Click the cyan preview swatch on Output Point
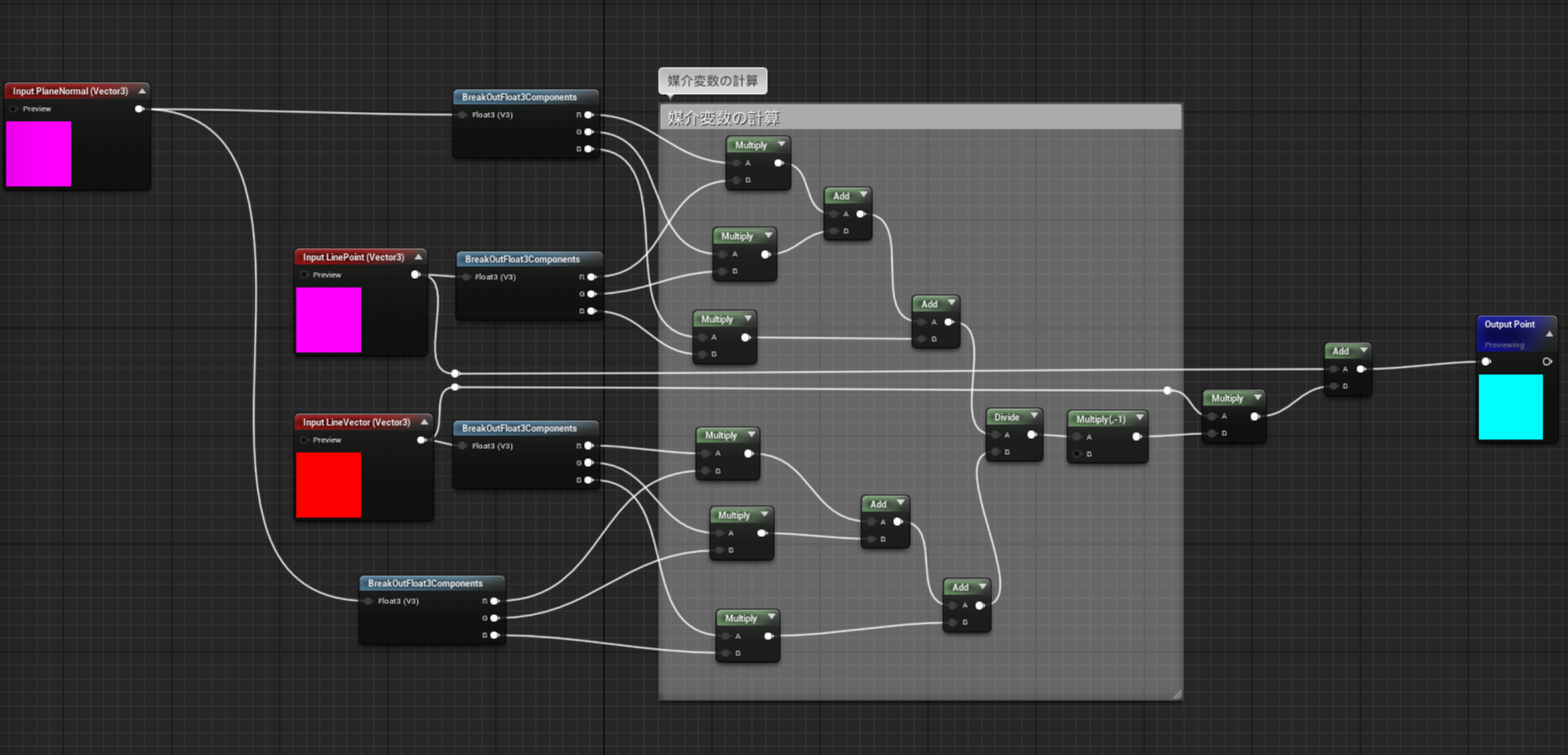The height and width of the screenshot is (755, 1568). pyautogui.click(x=1511, y=407)
